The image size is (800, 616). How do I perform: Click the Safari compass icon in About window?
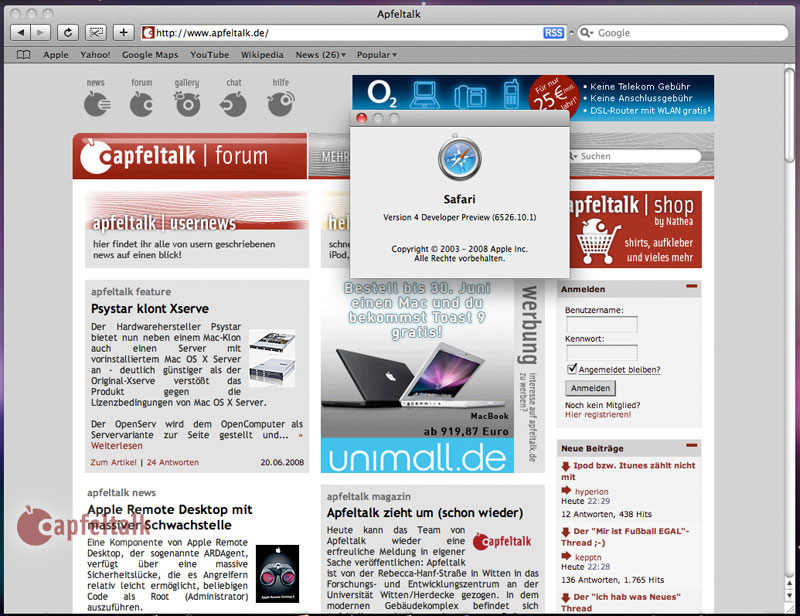[459, 158]
